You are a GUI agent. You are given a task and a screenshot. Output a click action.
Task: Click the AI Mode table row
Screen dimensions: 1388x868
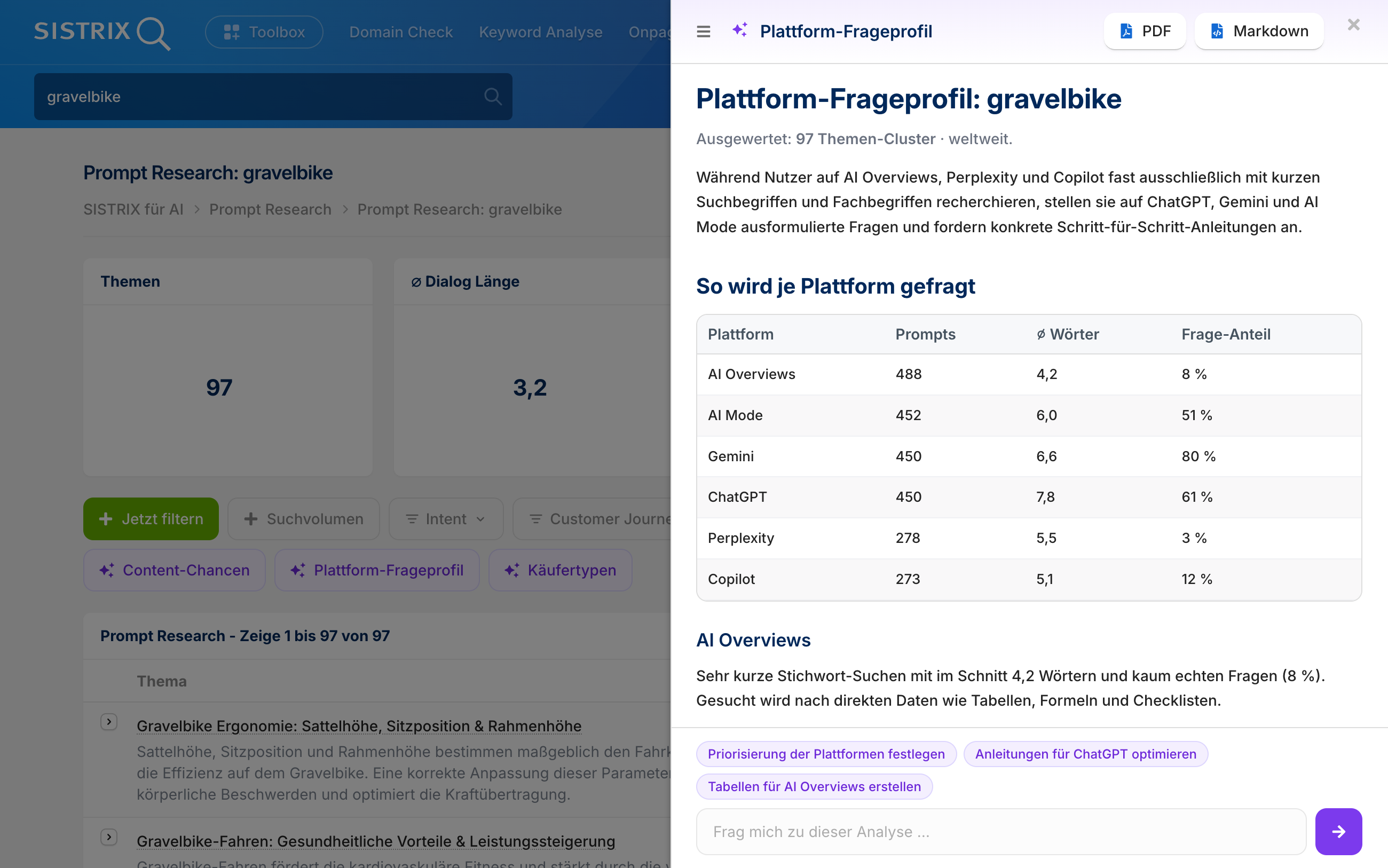(1029, 416)
